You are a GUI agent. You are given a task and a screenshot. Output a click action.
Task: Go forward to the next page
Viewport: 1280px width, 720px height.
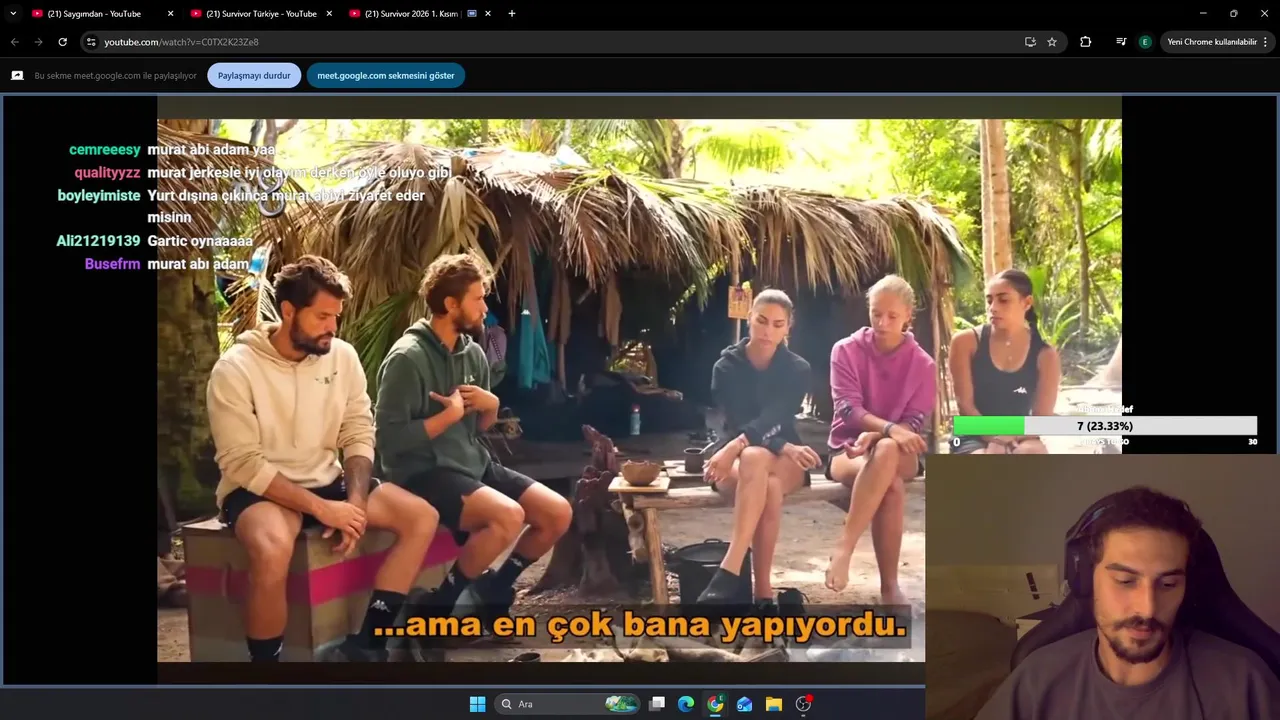pyautogui.click(x=38, y=42)
